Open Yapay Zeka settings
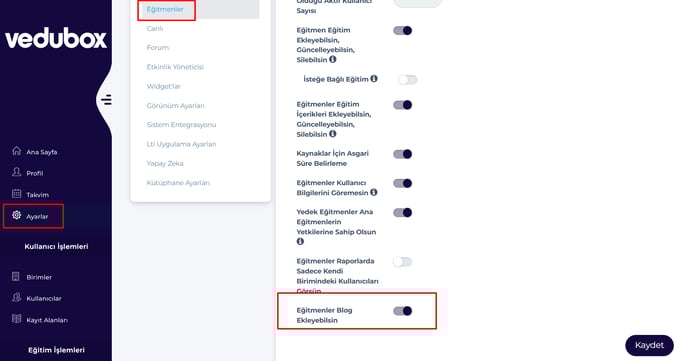This screenshot has width=688, height=361. click(x=165, y=163)
